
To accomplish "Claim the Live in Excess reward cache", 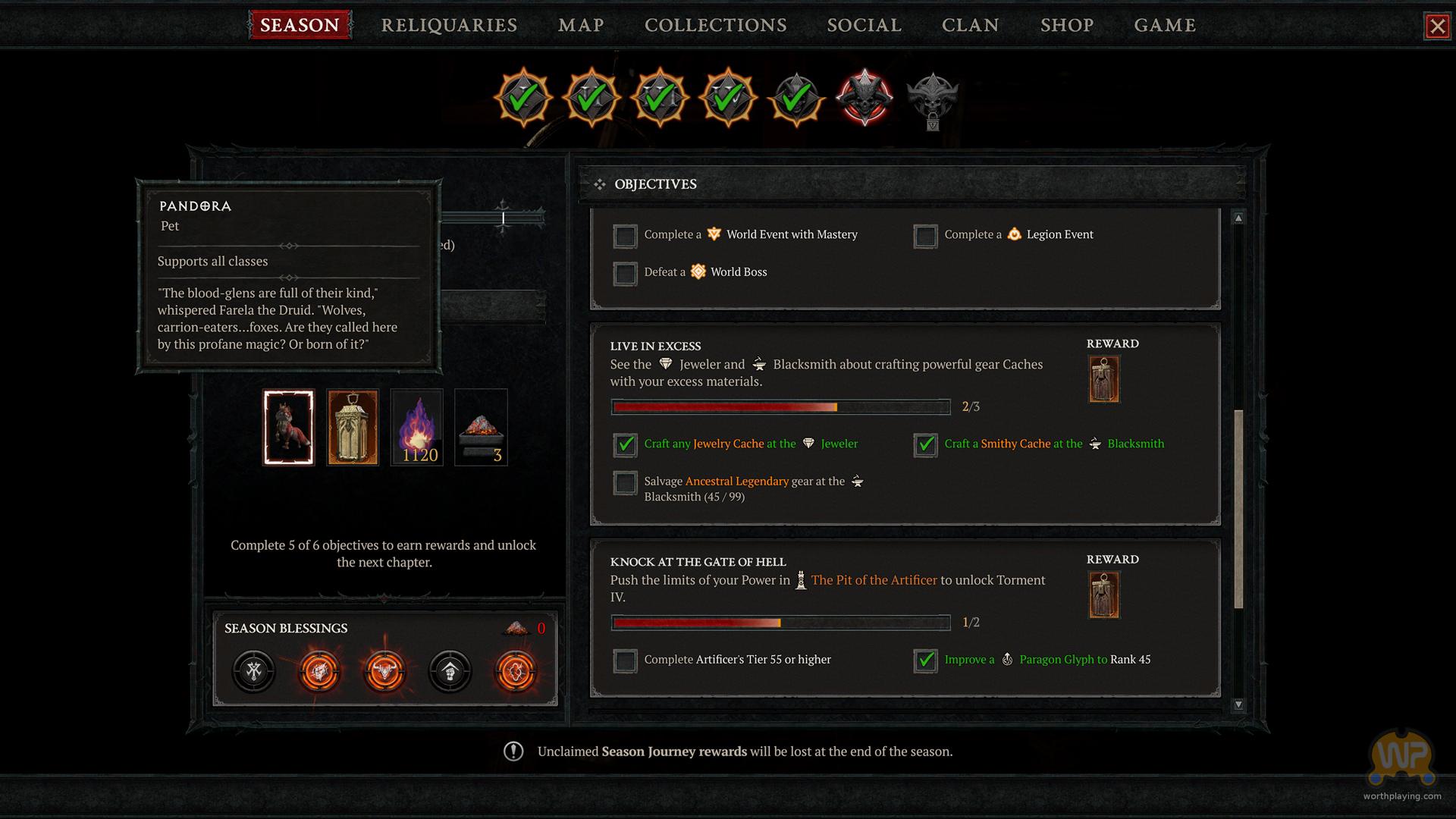I will (x=1104, y=379).
